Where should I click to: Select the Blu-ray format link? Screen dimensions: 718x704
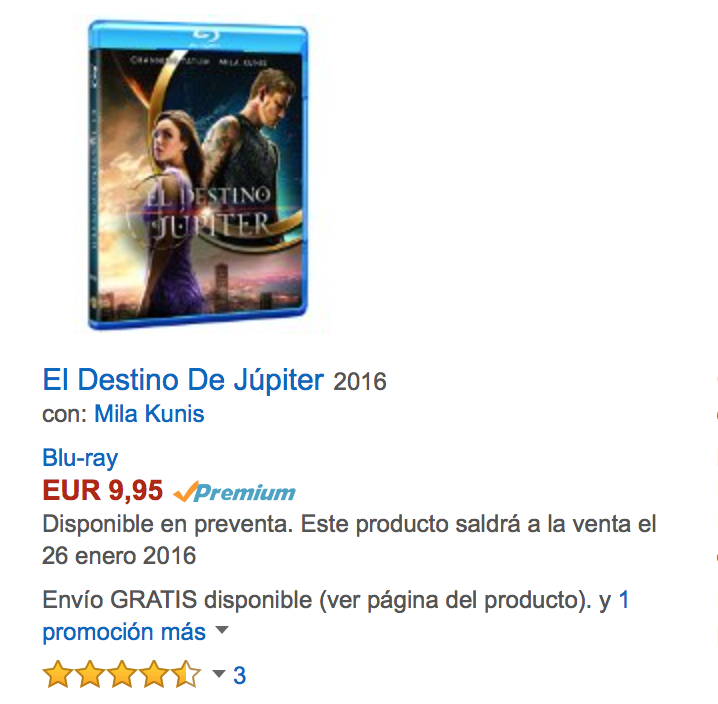[80, 458]
